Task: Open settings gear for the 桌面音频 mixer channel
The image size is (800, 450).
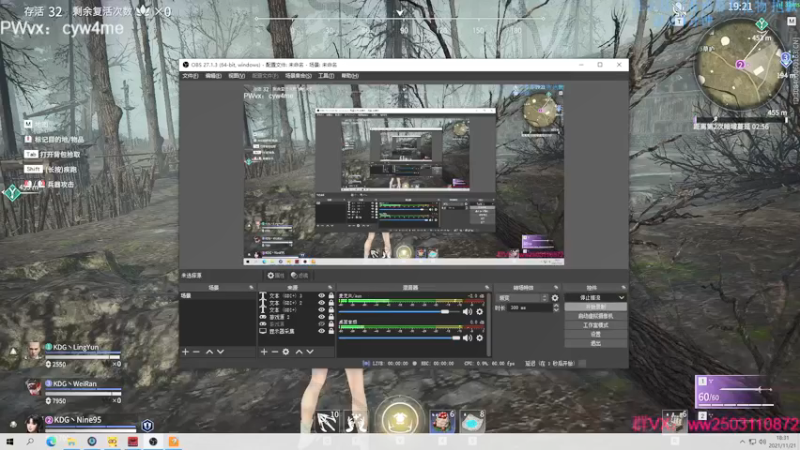Action: (x=480, y=338)
